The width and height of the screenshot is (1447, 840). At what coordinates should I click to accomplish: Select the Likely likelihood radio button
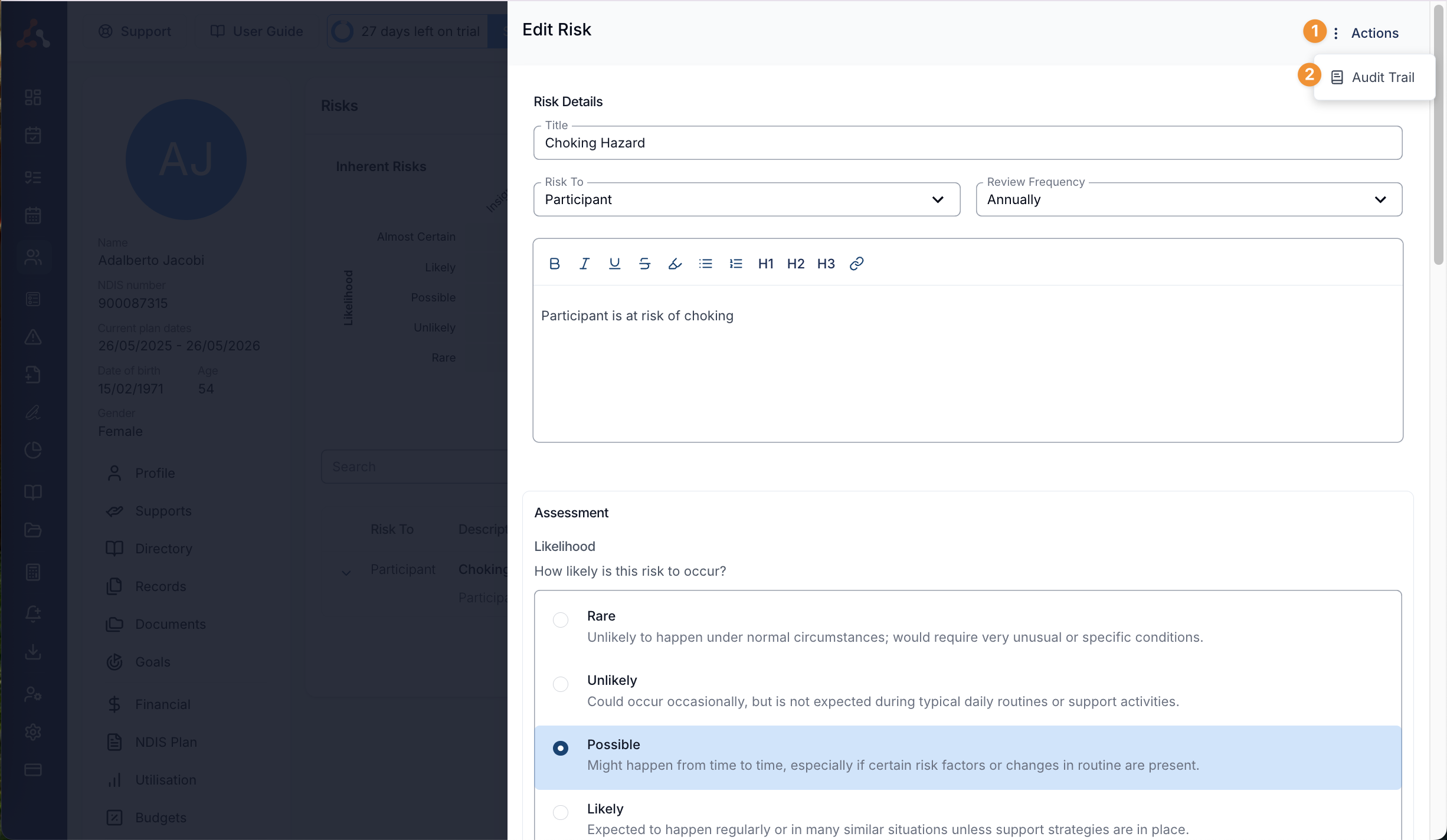[x=561, y=812]
